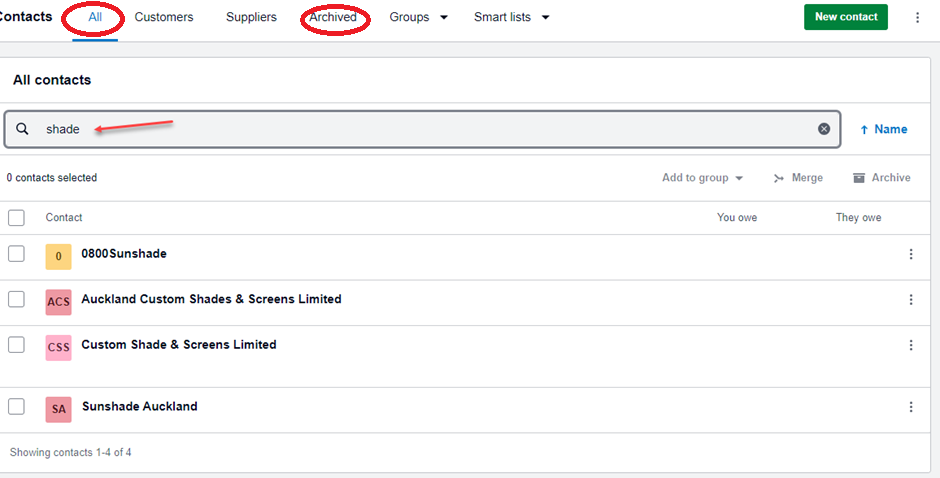The image size is (940, 478).
Task: Switch to the Archived tab
Action: [x=333, y=17]
